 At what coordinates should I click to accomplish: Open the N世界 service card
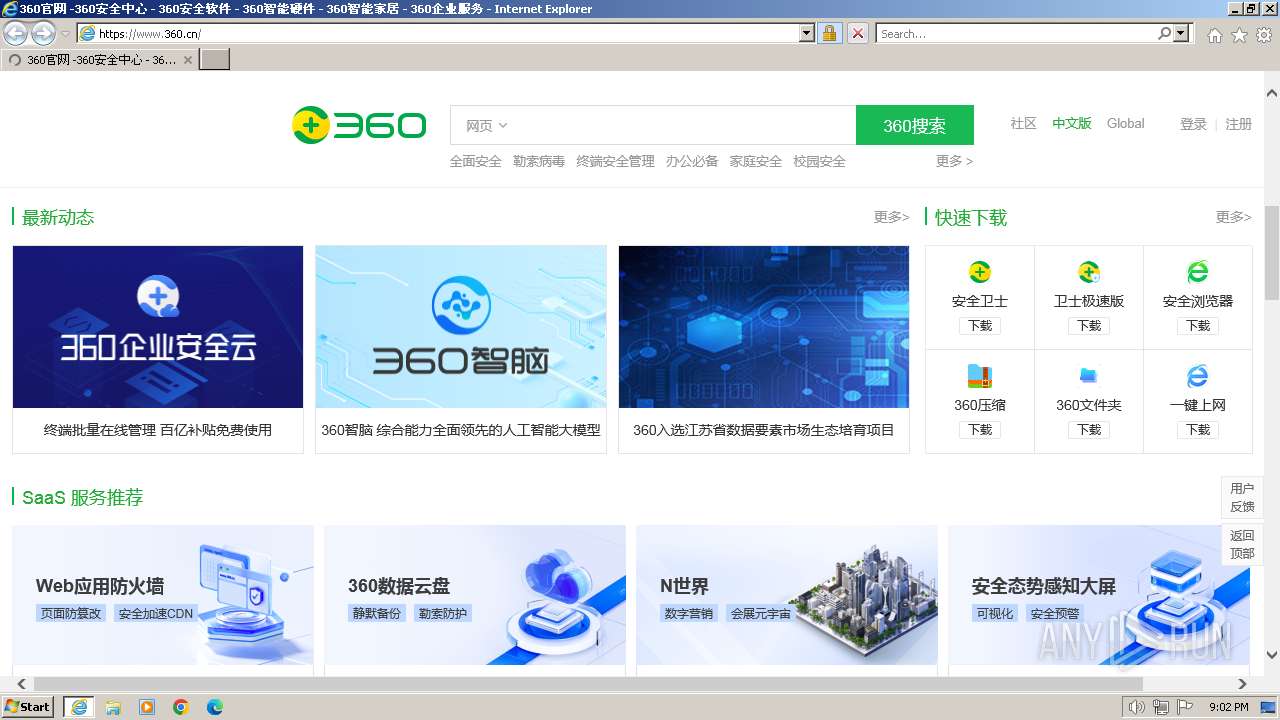(787, 596)
